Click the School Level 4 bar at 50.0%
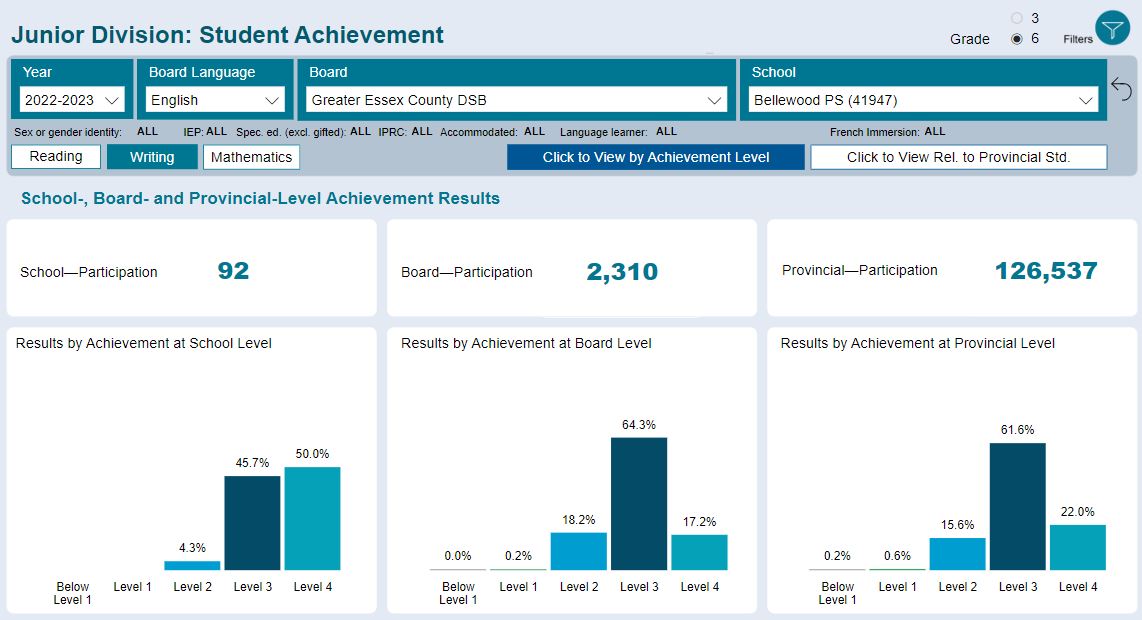Screen dimensions: 1142x620 coord(312,518)
